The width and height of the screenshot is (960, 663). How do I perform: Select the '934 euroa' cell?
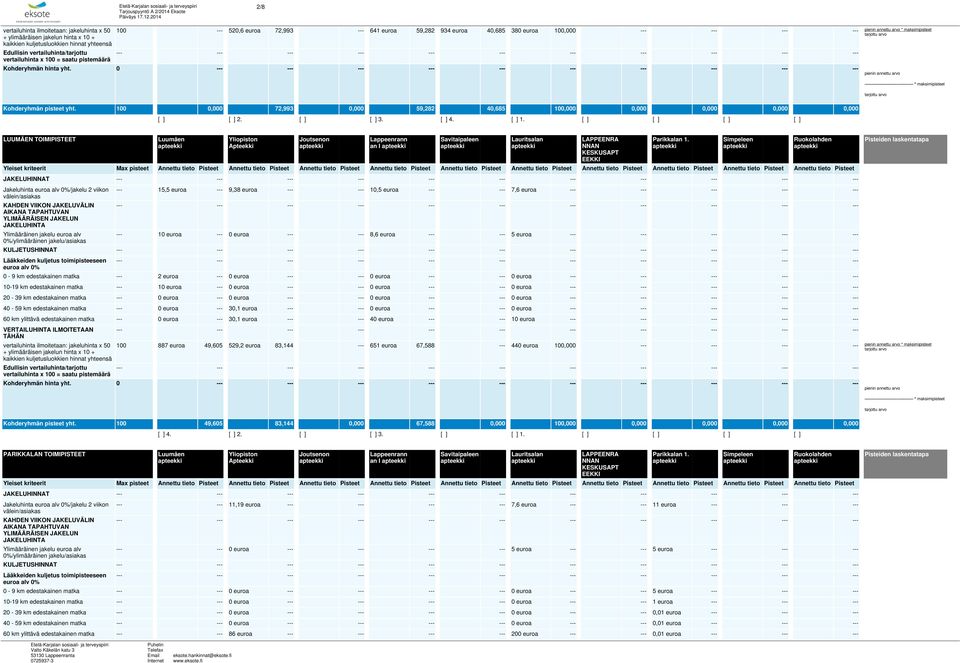pos(454,30)
